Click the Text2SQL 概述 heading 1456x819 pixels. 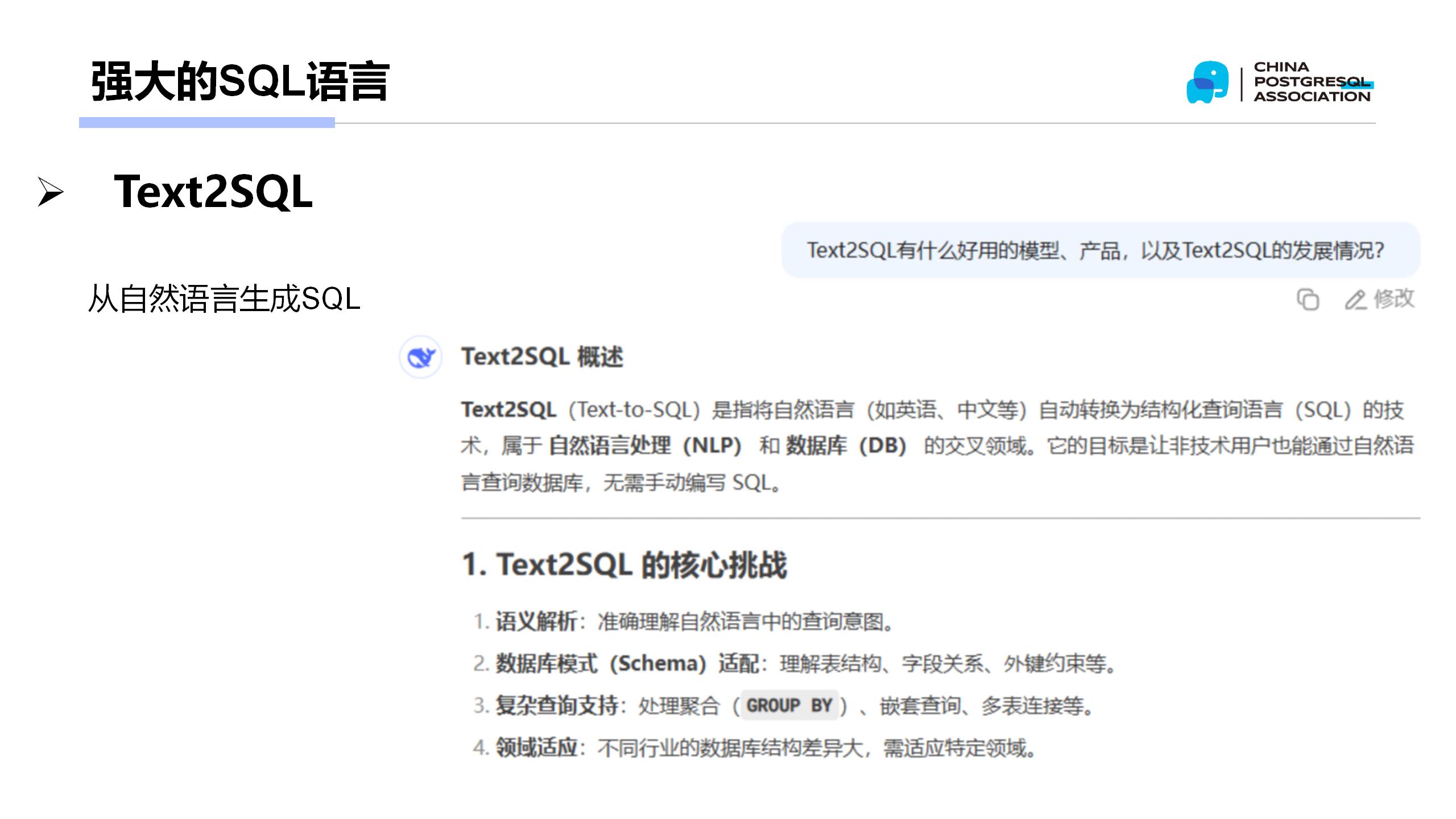click(x=542, y=357)
